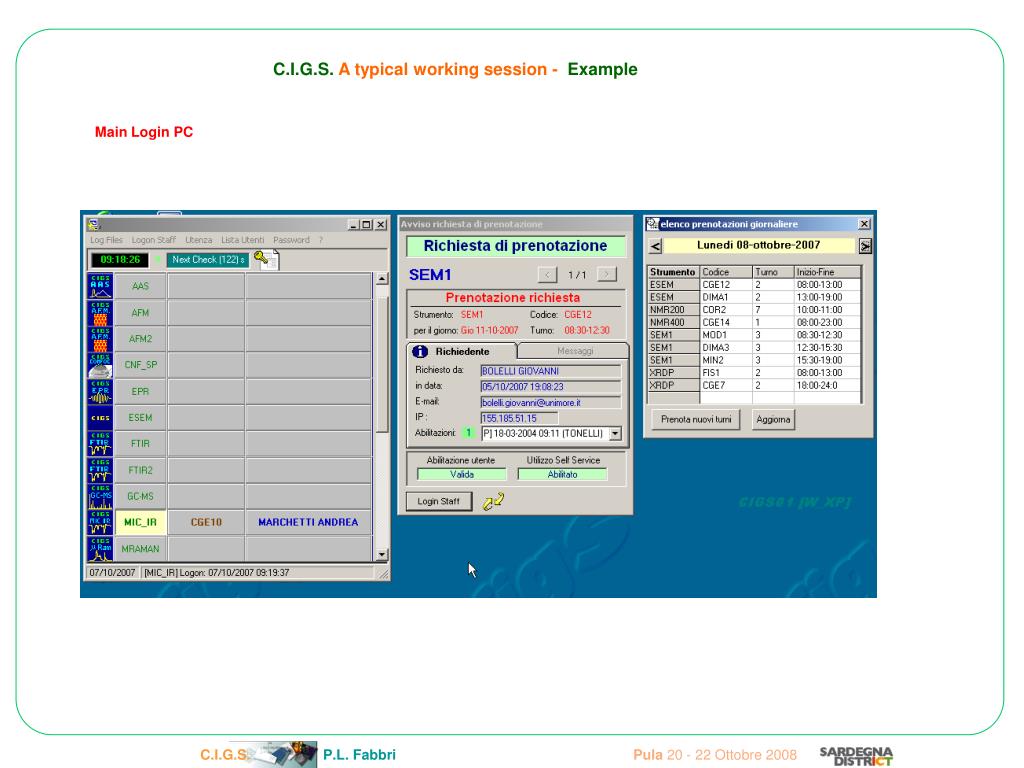Click the Lunedì 08-ottobre-2007 date label

(759, 246)
